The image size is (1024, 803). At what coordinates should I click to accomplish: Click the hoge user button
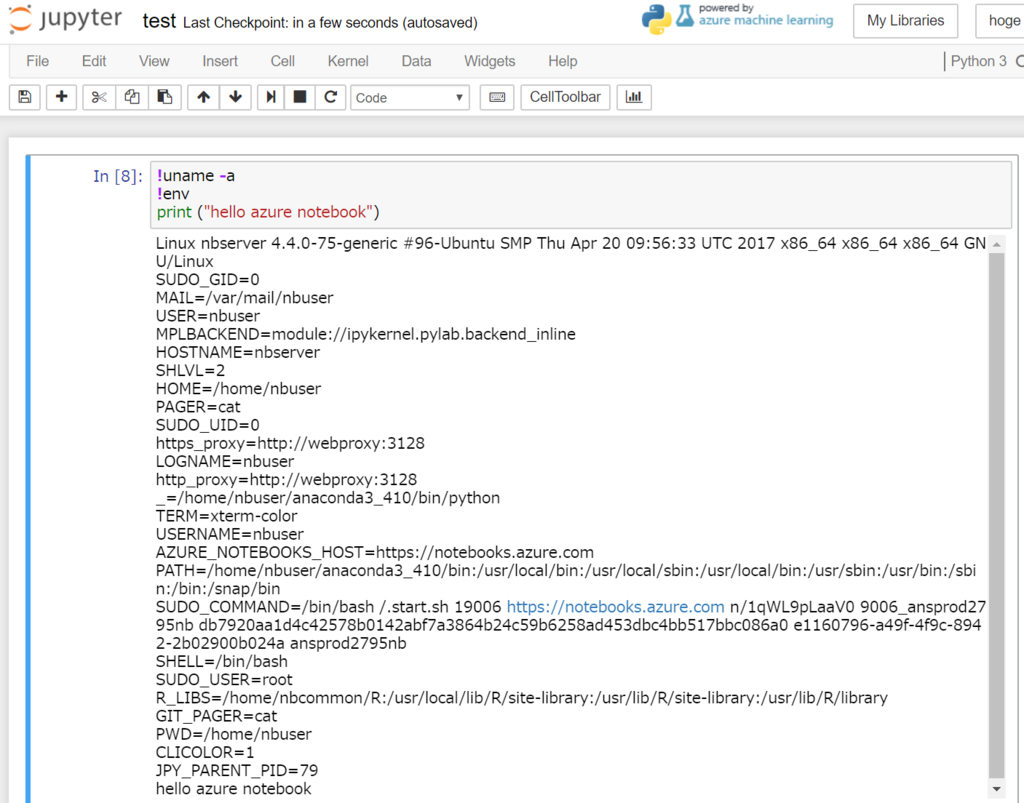tap(1000, 21)
